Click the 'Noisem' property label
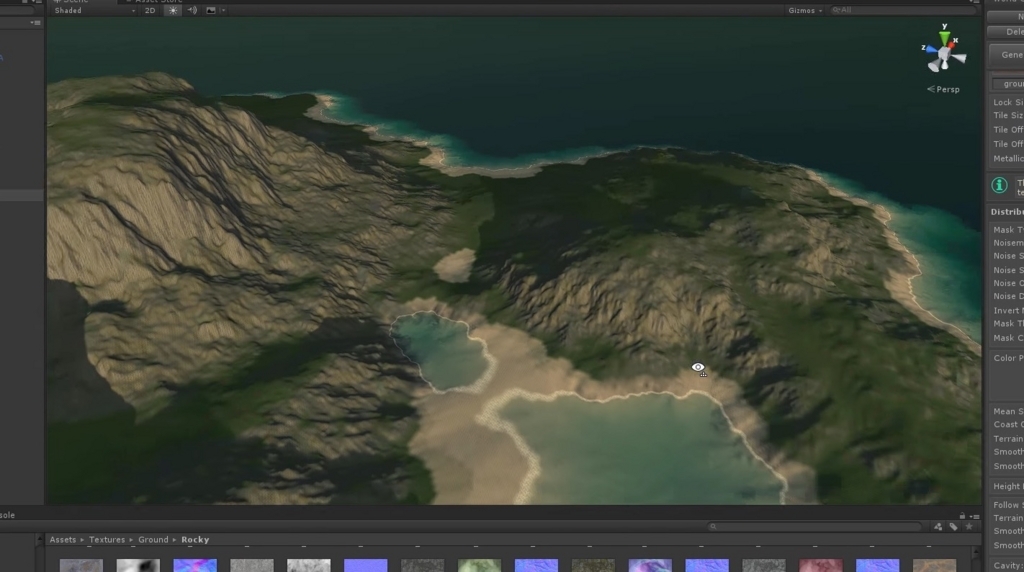 click(1008, 243)
